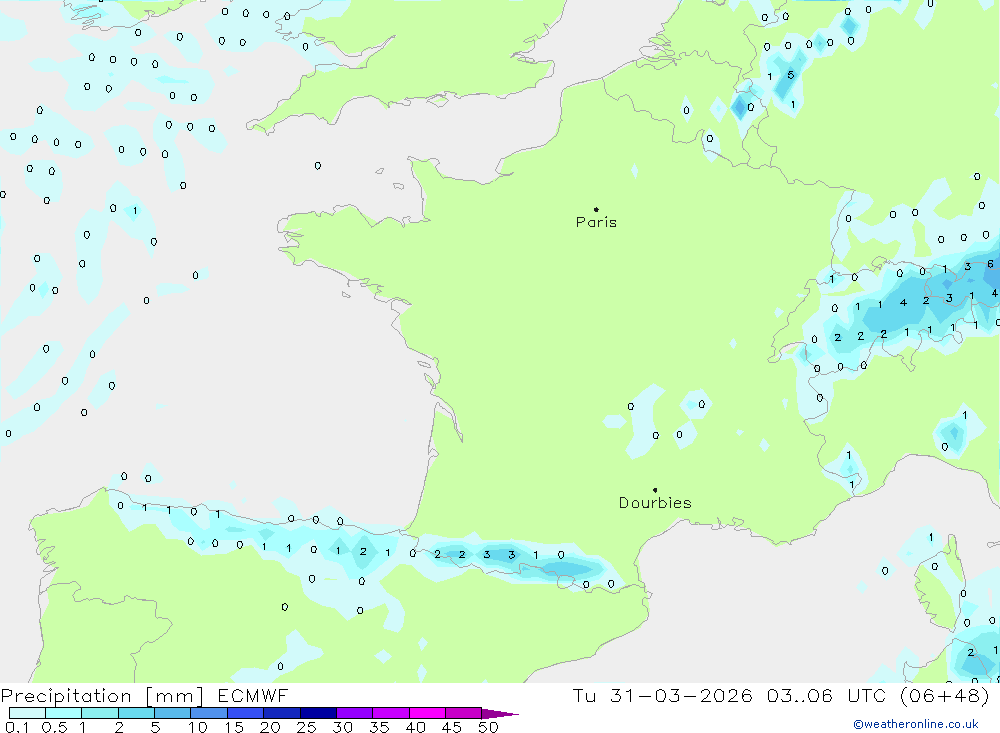
Task: Click the Dourbies city label
Action: pos(655,503)
